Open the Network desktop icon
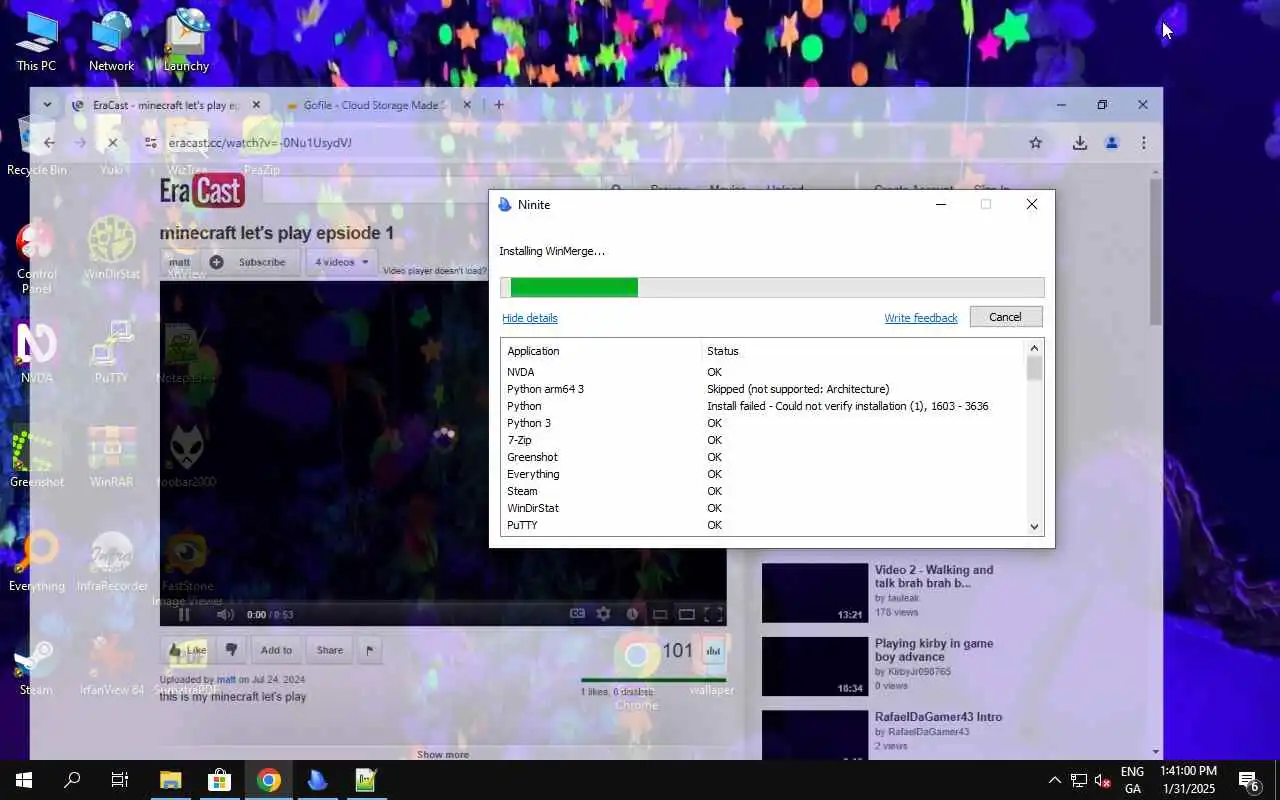 [x=111, y=40]
